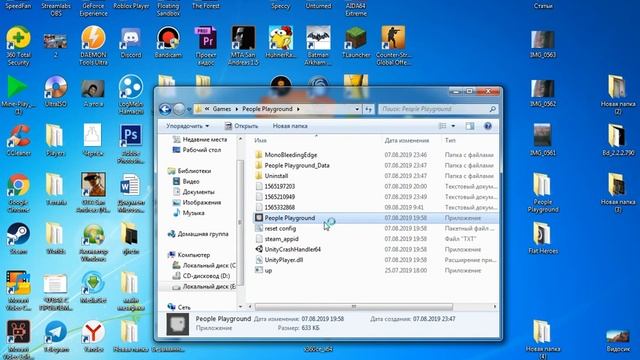Viewport: 640px width, 360px height.
Task: Select the Bandicam desktop icon
Action: pos(168,42)
